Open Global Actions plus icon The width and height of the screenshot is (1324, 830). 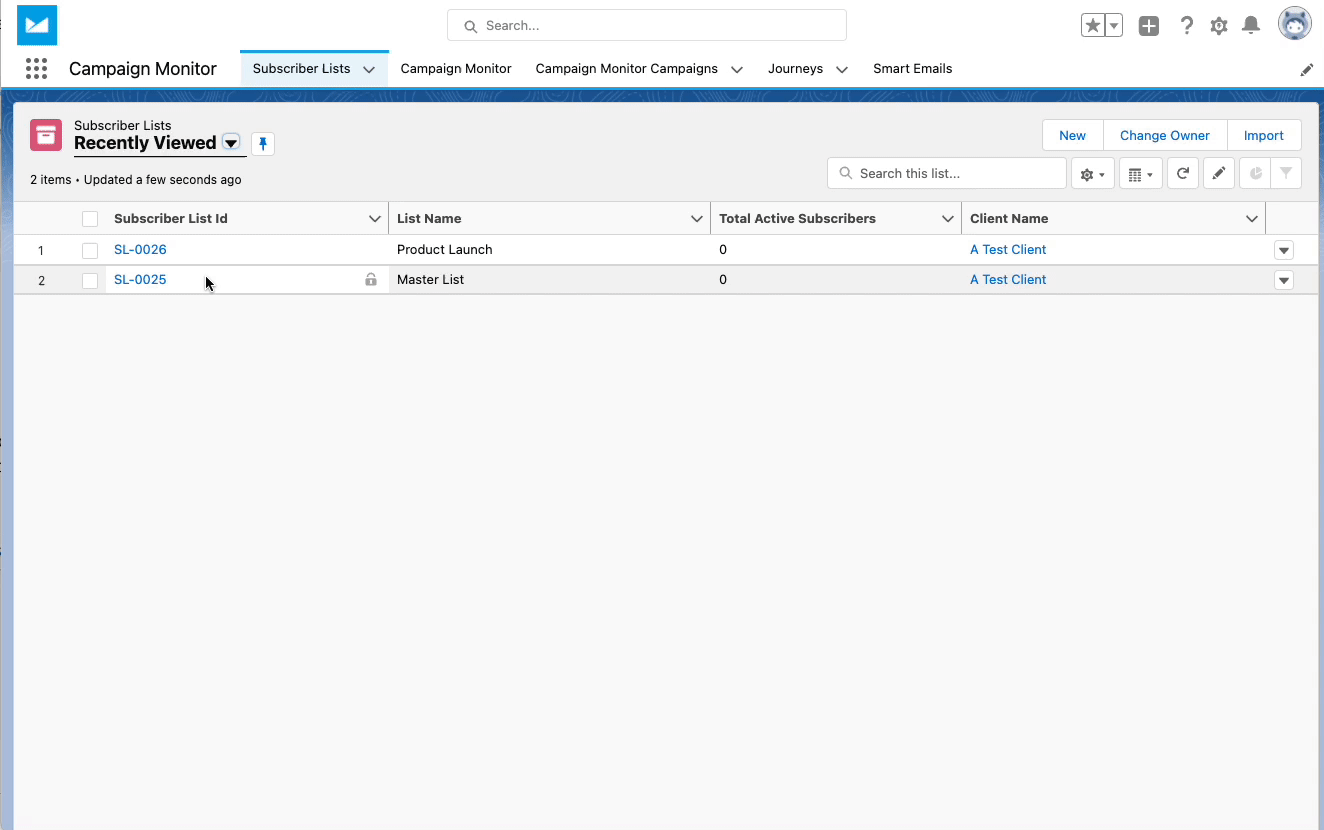(x=1149, y=26)
